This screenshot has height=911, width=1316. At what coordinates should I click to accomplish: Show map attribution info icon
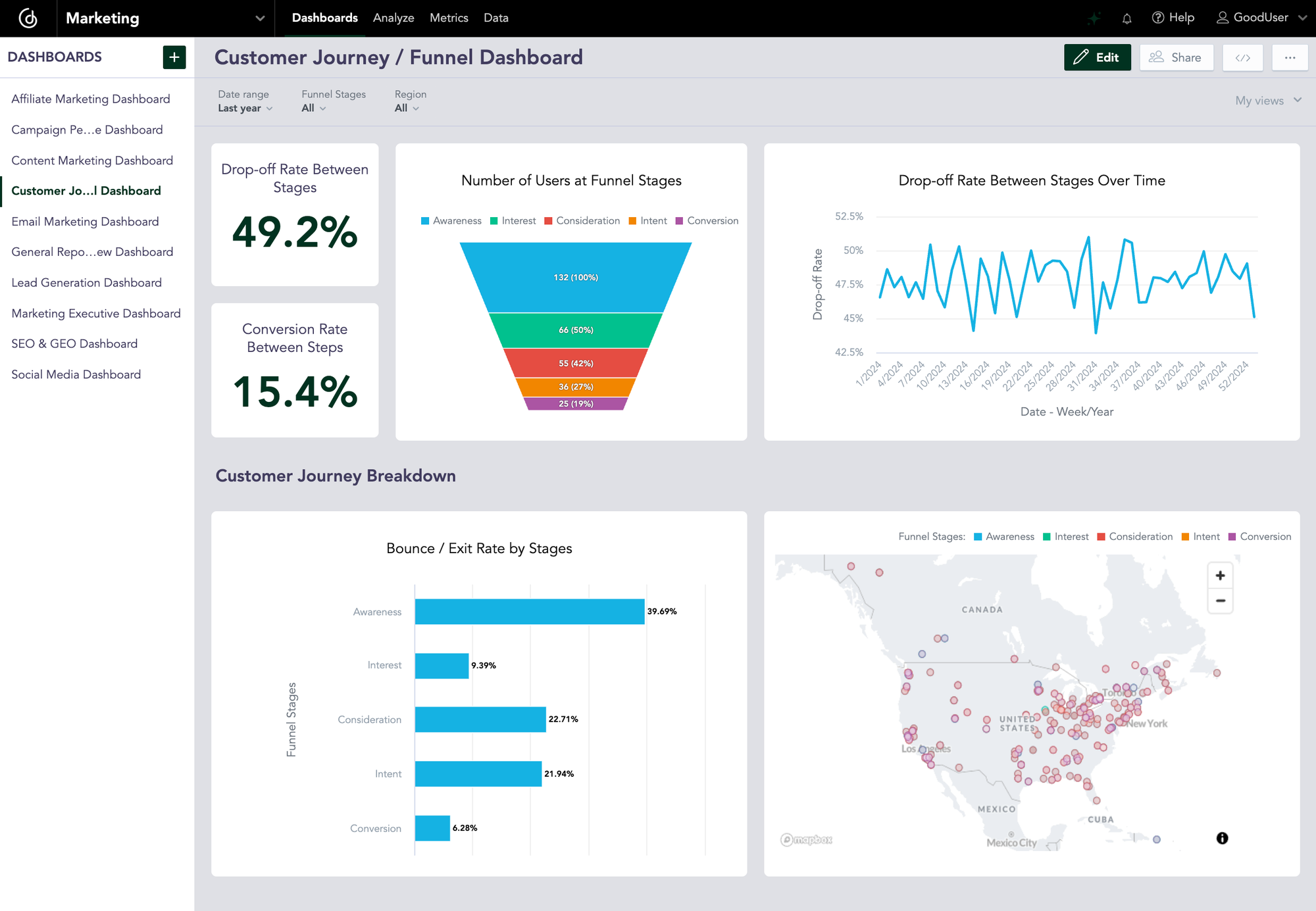coord(1222,837)
